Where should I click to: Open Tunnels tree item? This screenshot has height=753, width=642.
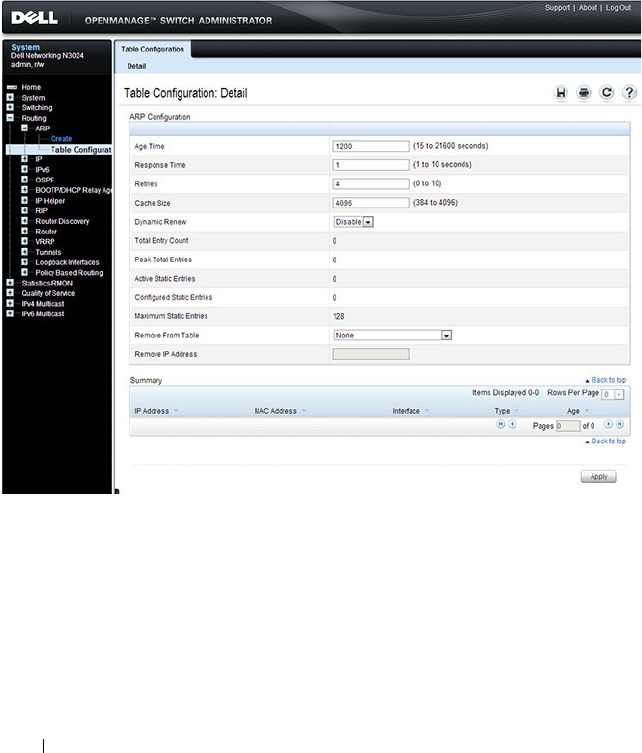coord(48,252)
